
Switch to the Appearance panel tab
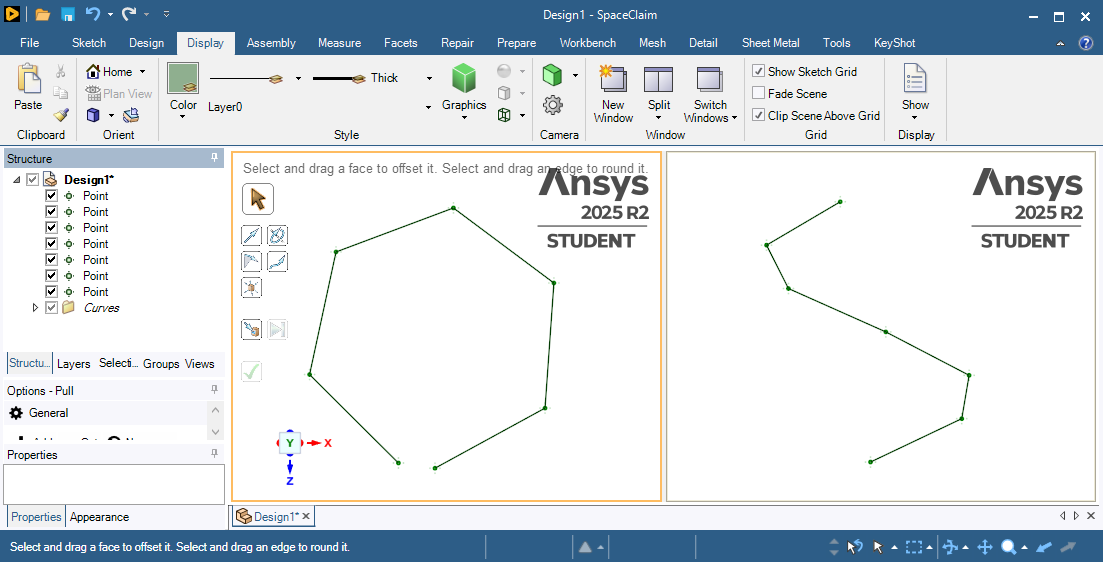click(99, 517)
